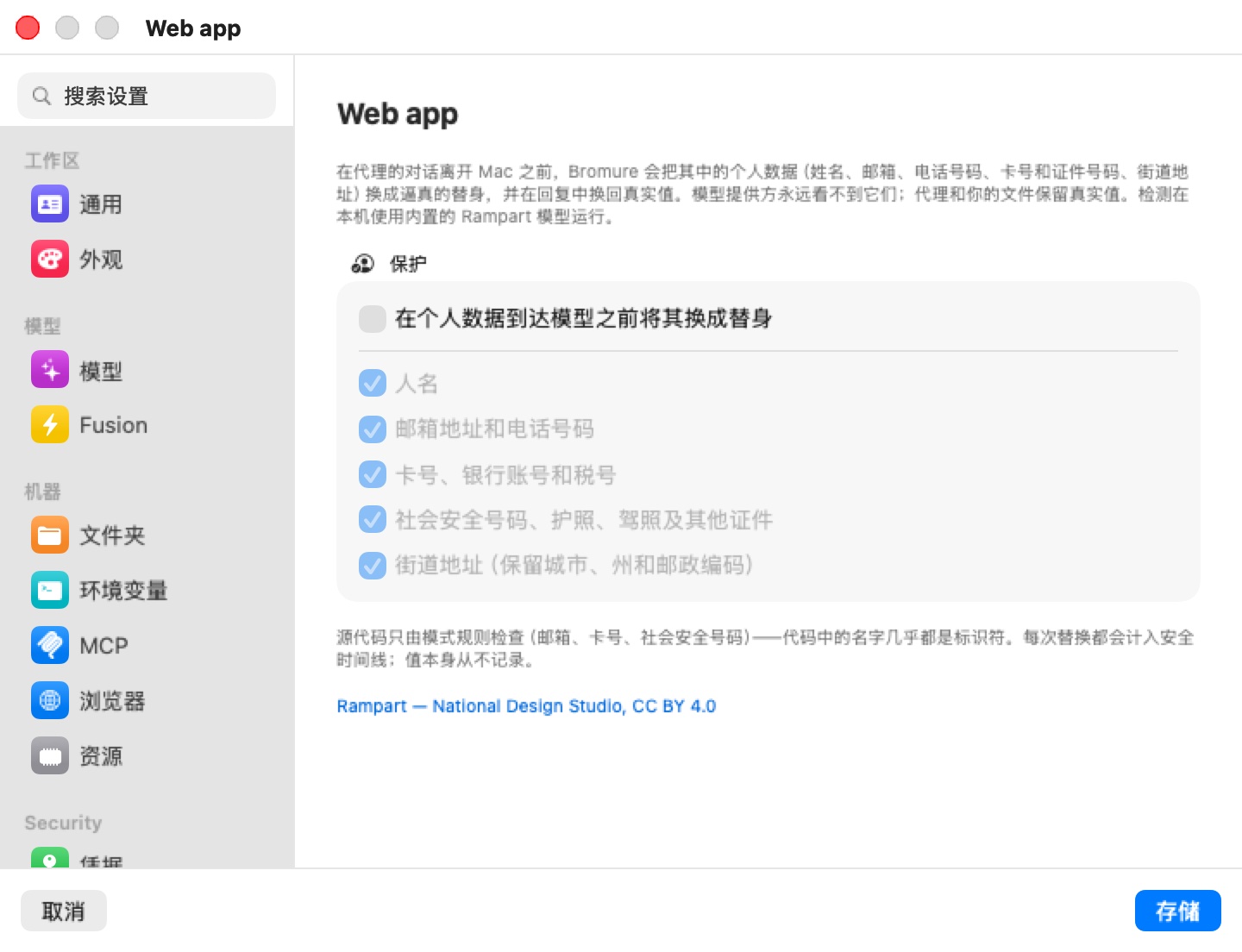Click the 保护 heading text
This screenshot has width=1242, height=952.
[408, 264]
